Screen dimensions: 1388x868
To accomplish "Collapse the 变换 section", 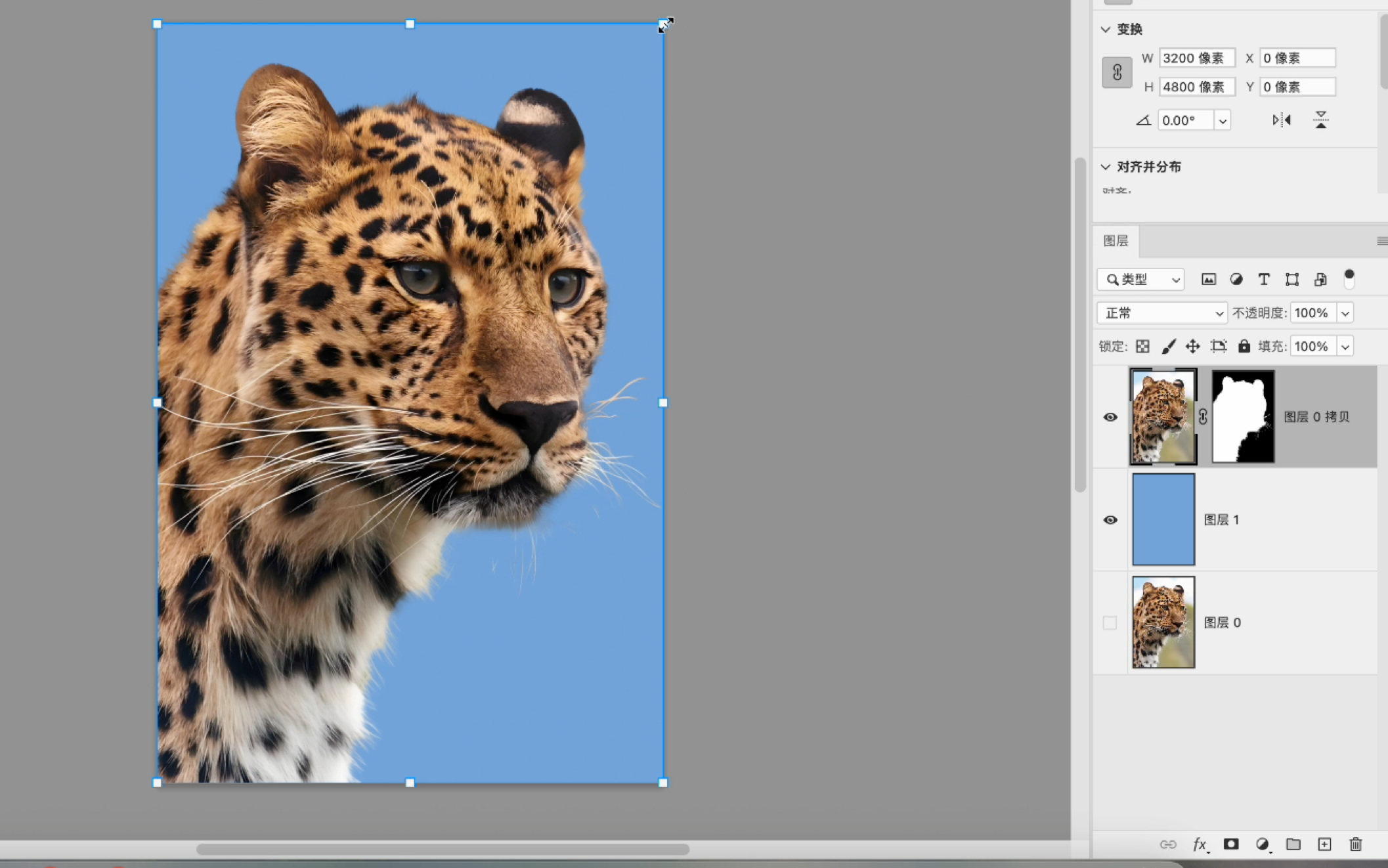I will click(x=1106, y=30).
